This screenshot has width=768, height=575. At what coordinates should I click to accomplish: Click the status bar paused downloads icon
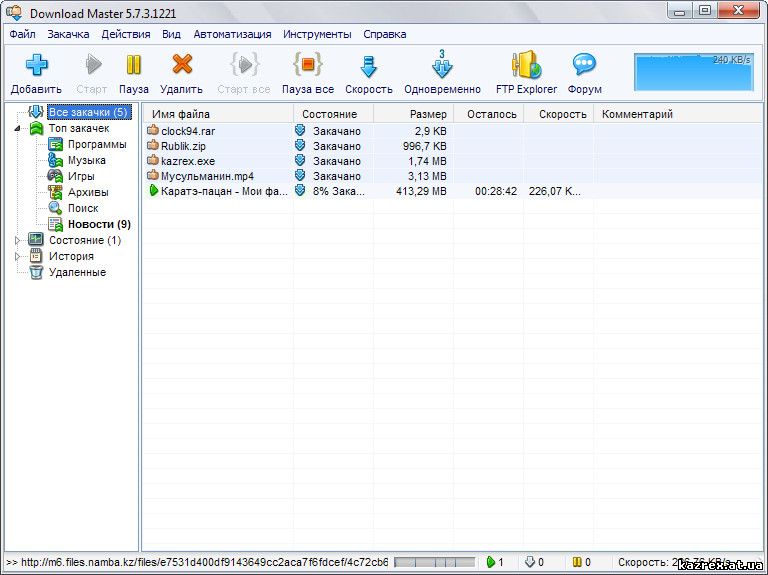coord(577,562)
